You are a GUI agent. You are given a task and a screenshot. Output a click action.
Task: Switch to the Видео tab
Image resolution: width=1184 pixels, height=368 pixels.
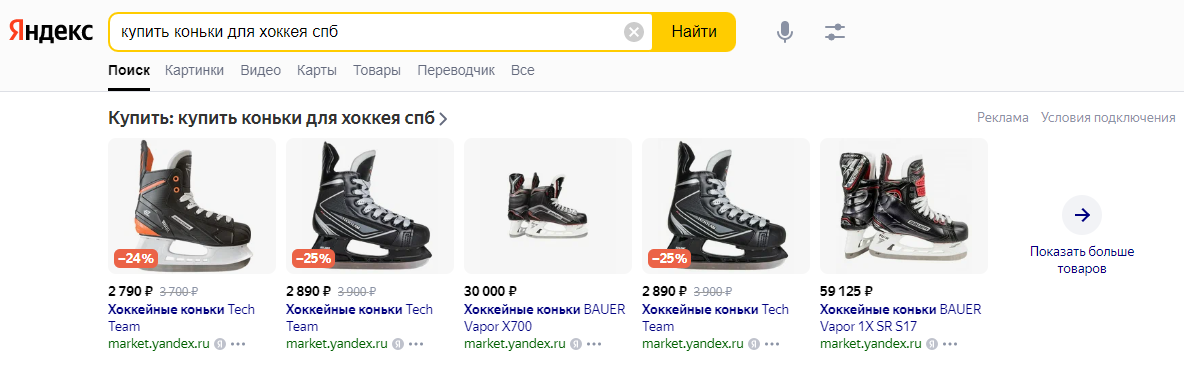[261, 70]
